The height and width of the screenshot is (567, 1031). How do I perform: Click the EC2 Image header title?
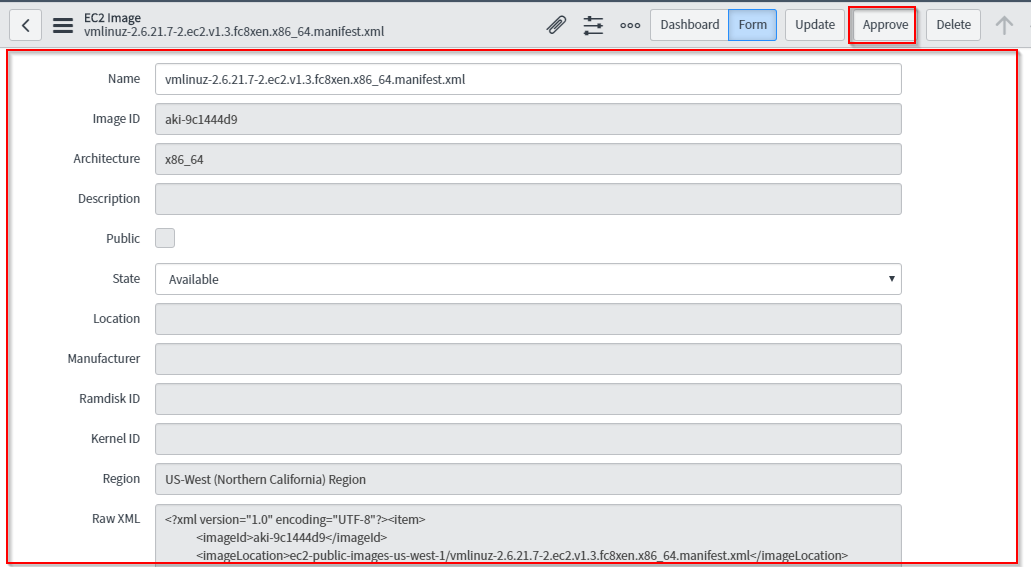coord(112,18)
